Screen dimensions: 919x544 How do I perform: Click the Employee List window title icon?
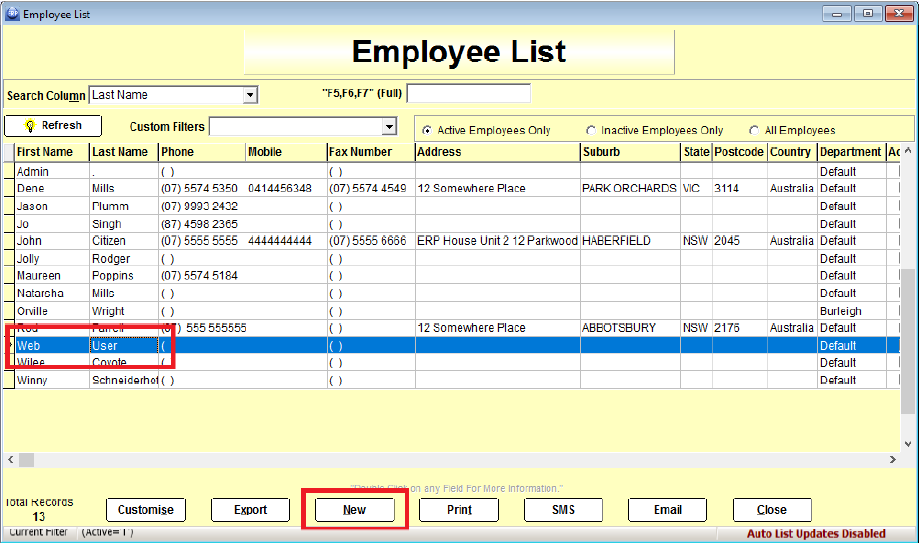pos(12,13)
